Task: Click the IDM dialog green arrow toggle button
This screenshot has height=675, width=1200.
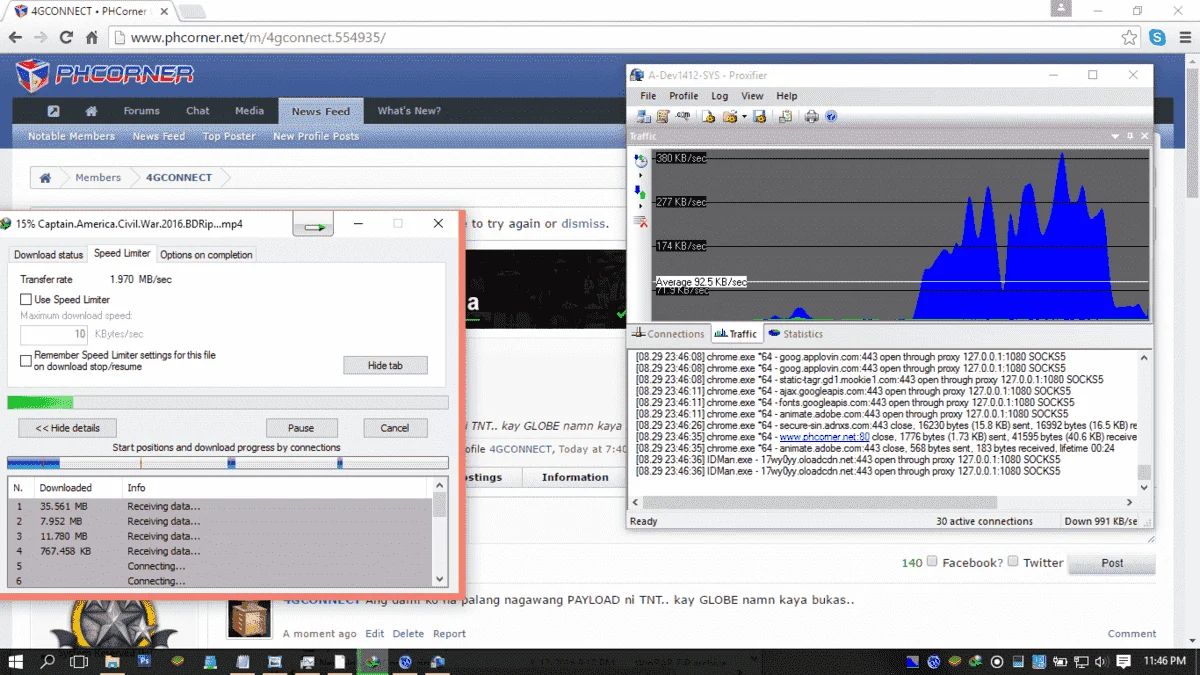Action: (313, 226)
